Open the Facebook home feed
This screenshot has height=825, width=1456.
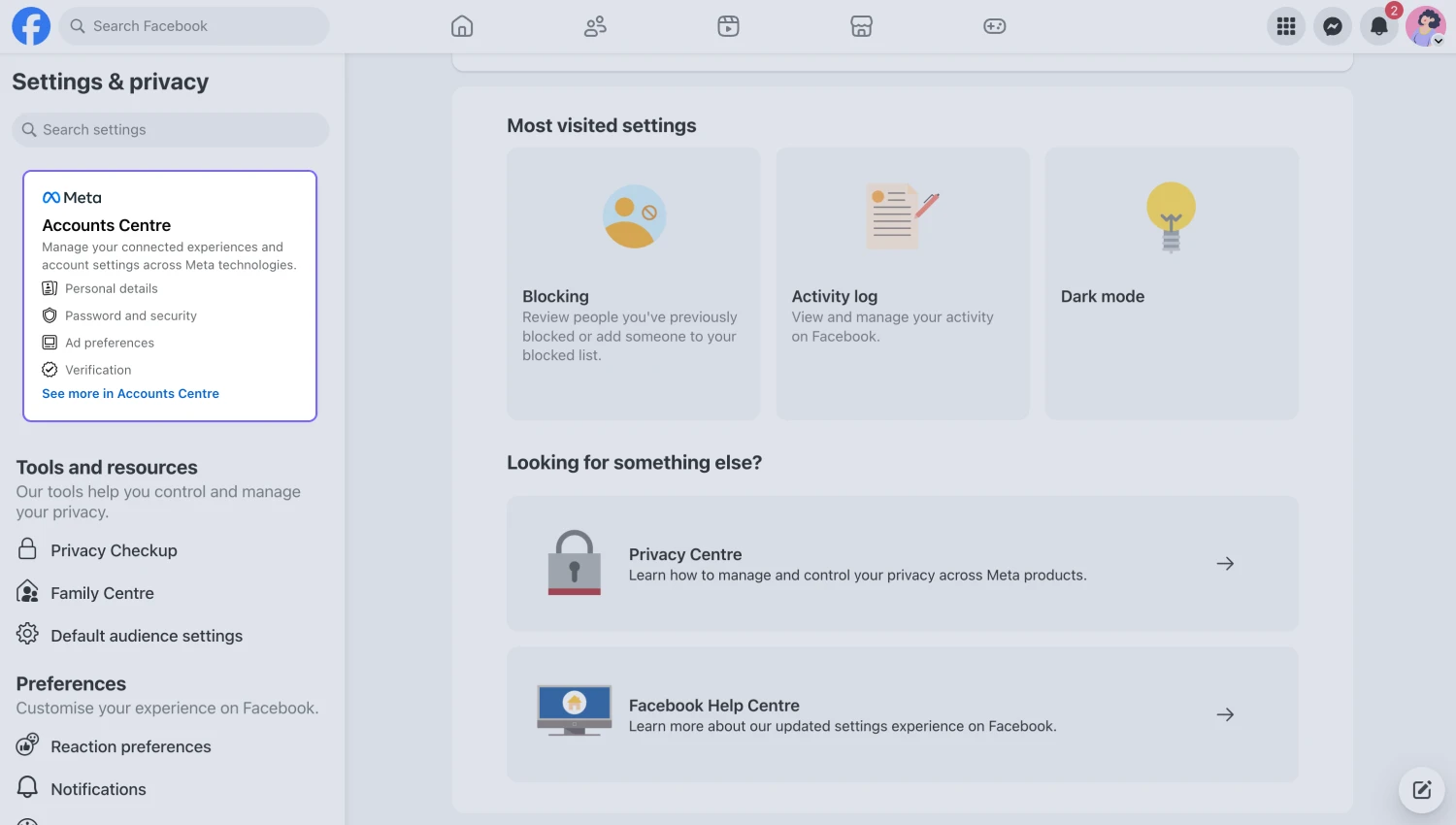tap(462, 26)
